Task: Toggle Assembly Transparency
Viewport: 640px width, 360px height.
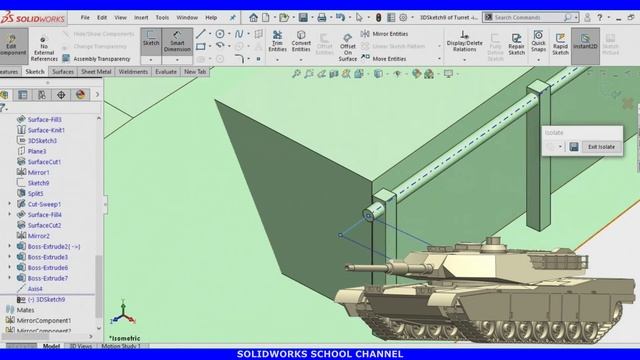Action: (96, 59)
